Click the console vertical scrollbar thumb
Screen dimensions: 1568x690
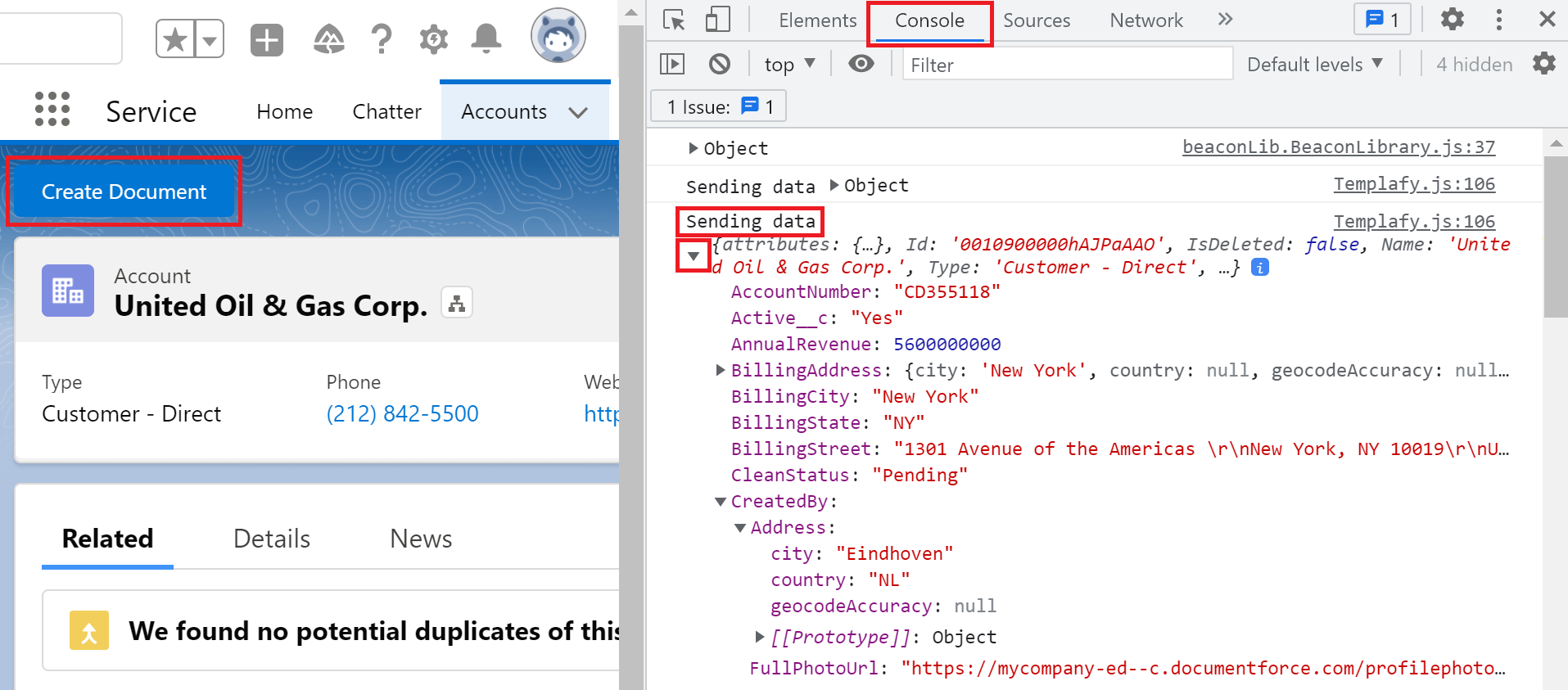coord(1556,237)
